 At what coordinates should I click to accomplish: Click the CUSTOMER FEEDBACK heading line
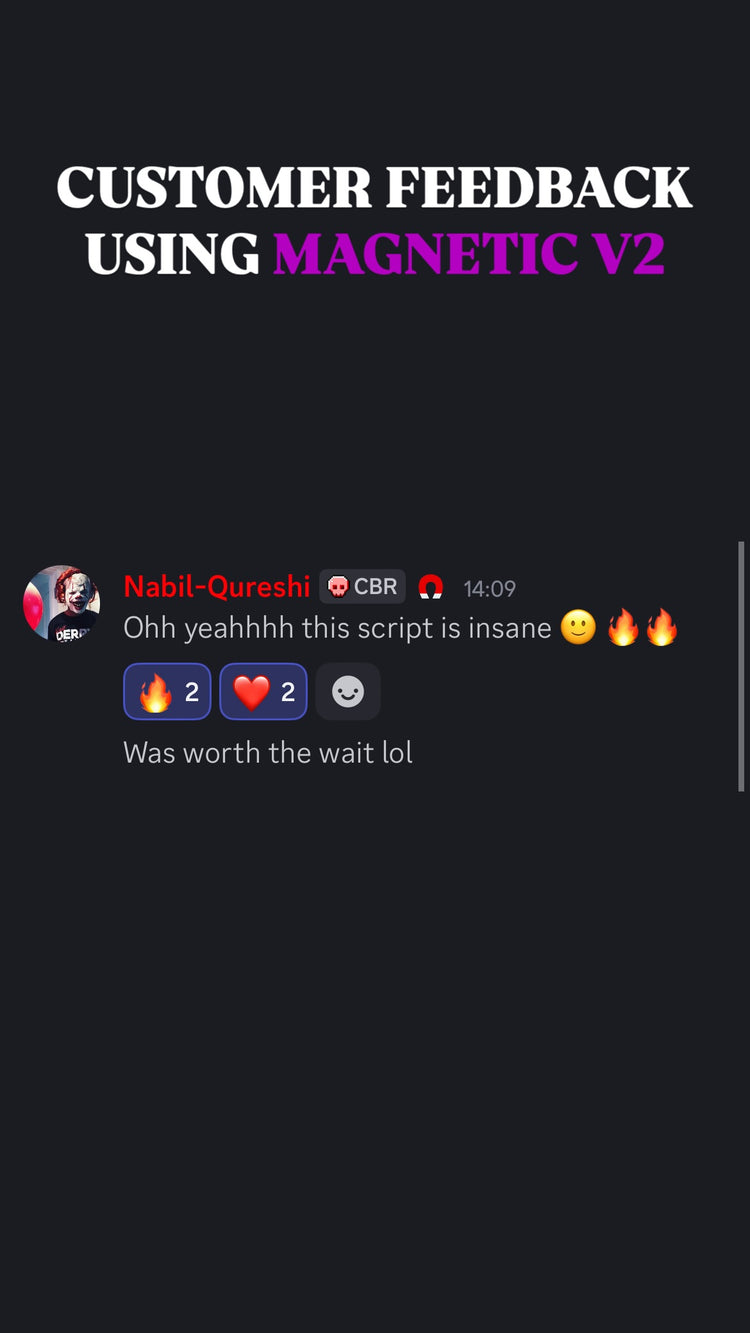[374, 187]
